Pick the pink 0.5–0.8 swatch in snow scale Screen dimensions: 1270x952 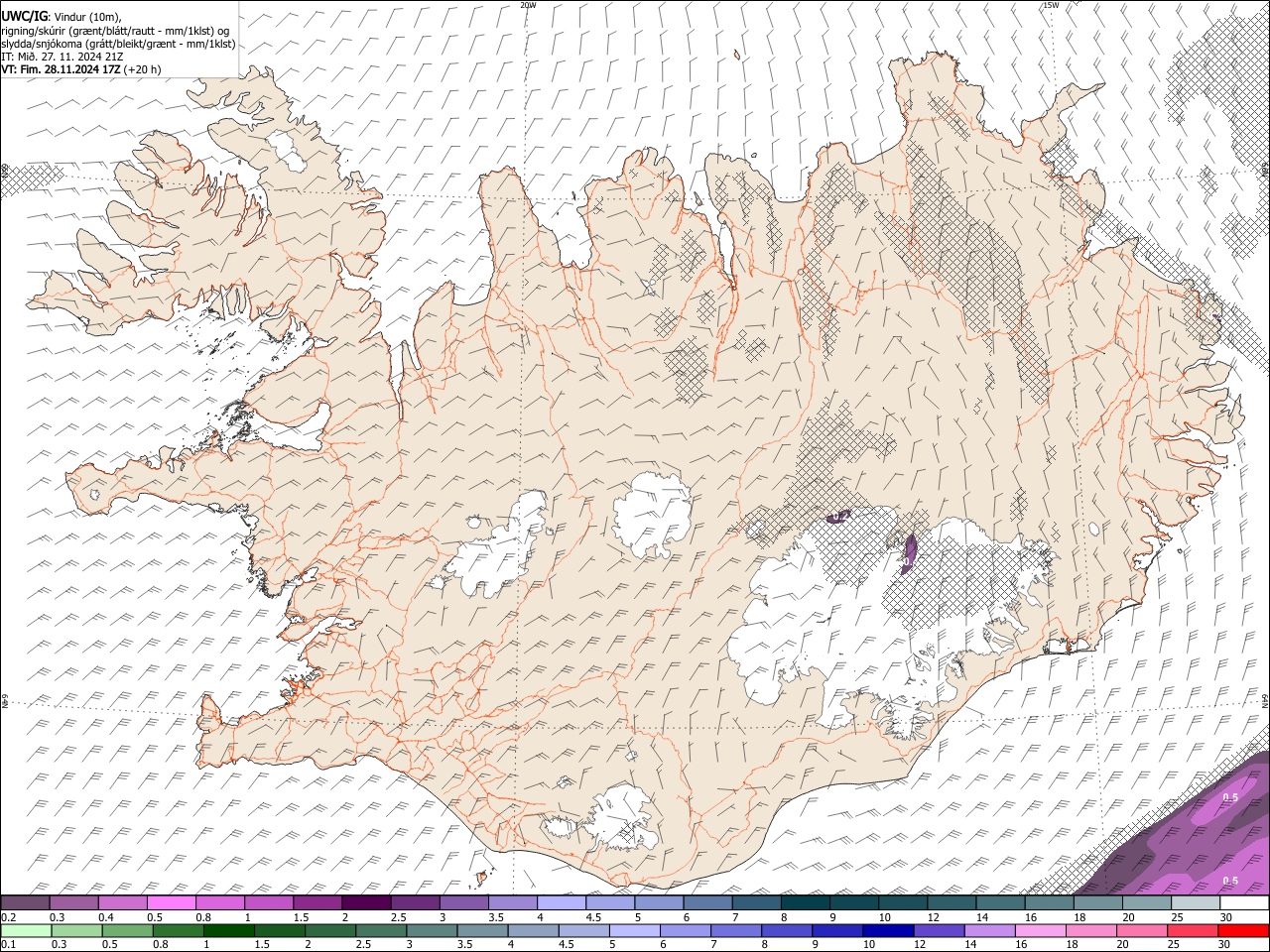point(171,903)
